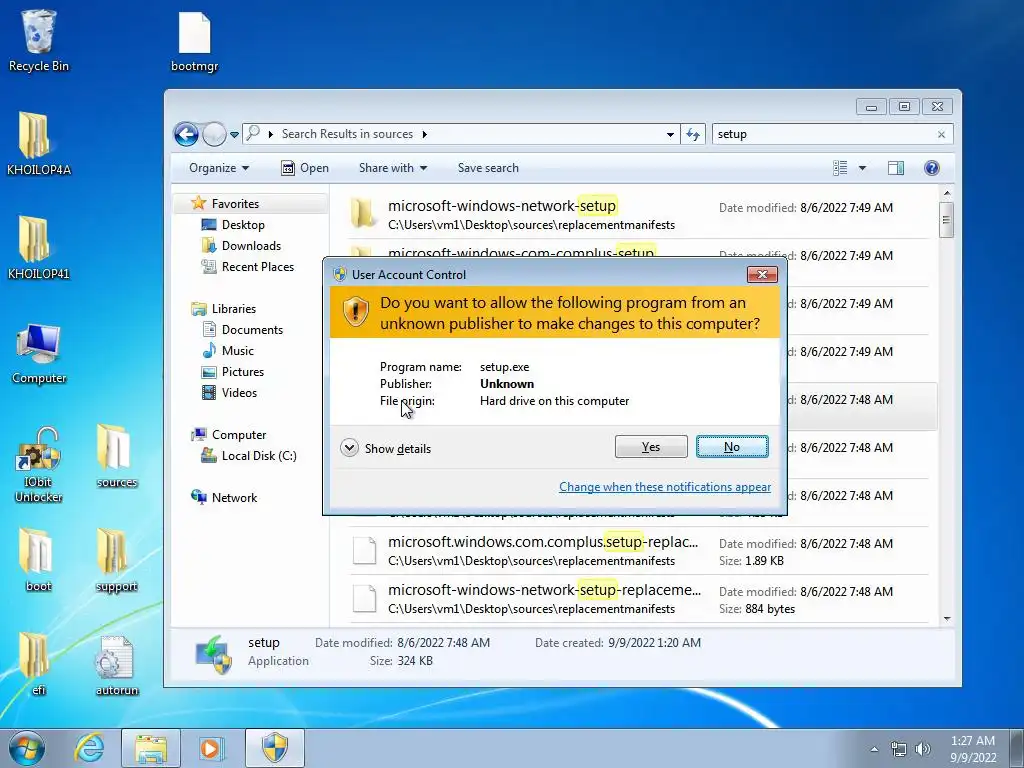Select the support folder on desktop
The image size is (1024, 768).
click(116, 560)
